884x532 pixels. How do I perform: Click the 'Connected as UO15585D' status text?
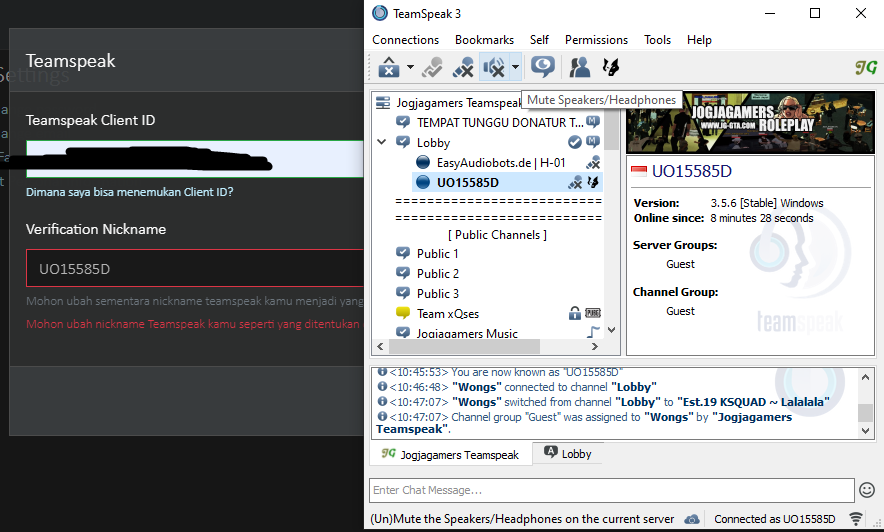click(775, 519)
